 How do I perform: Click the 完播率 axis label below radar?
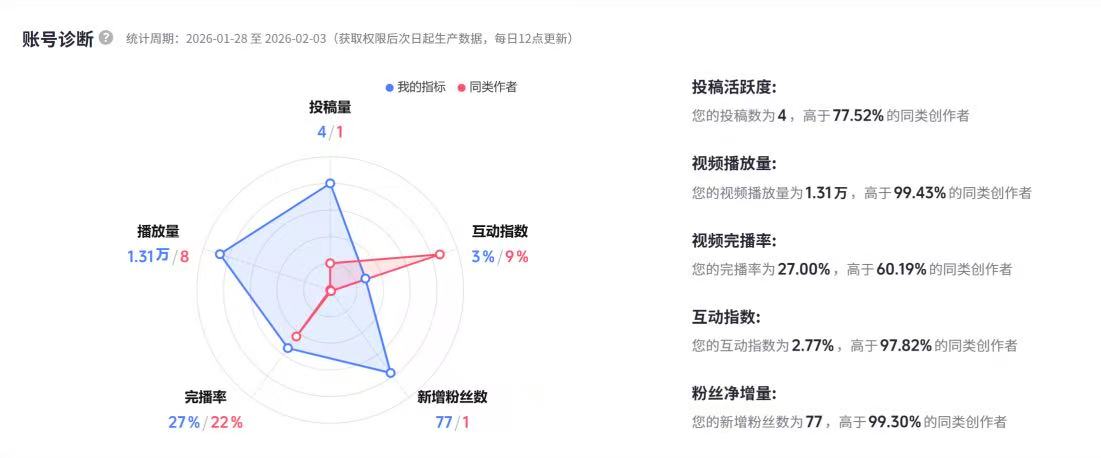pyautogui.click(x=205, y=397)
